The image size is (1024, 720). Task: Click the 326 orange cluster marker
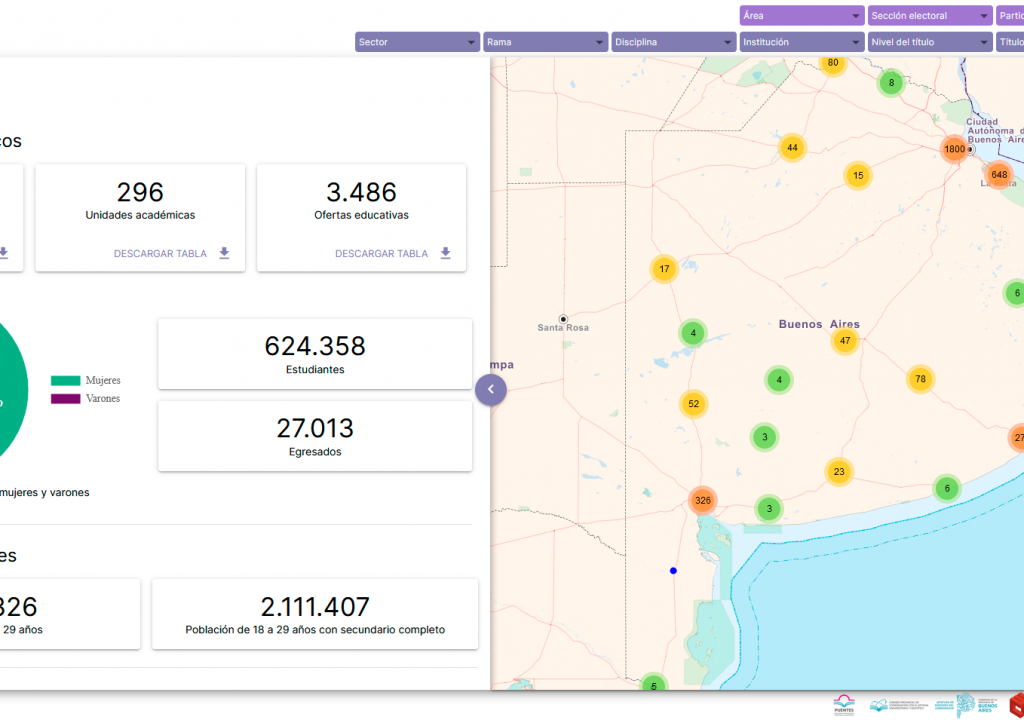[703, 500]
